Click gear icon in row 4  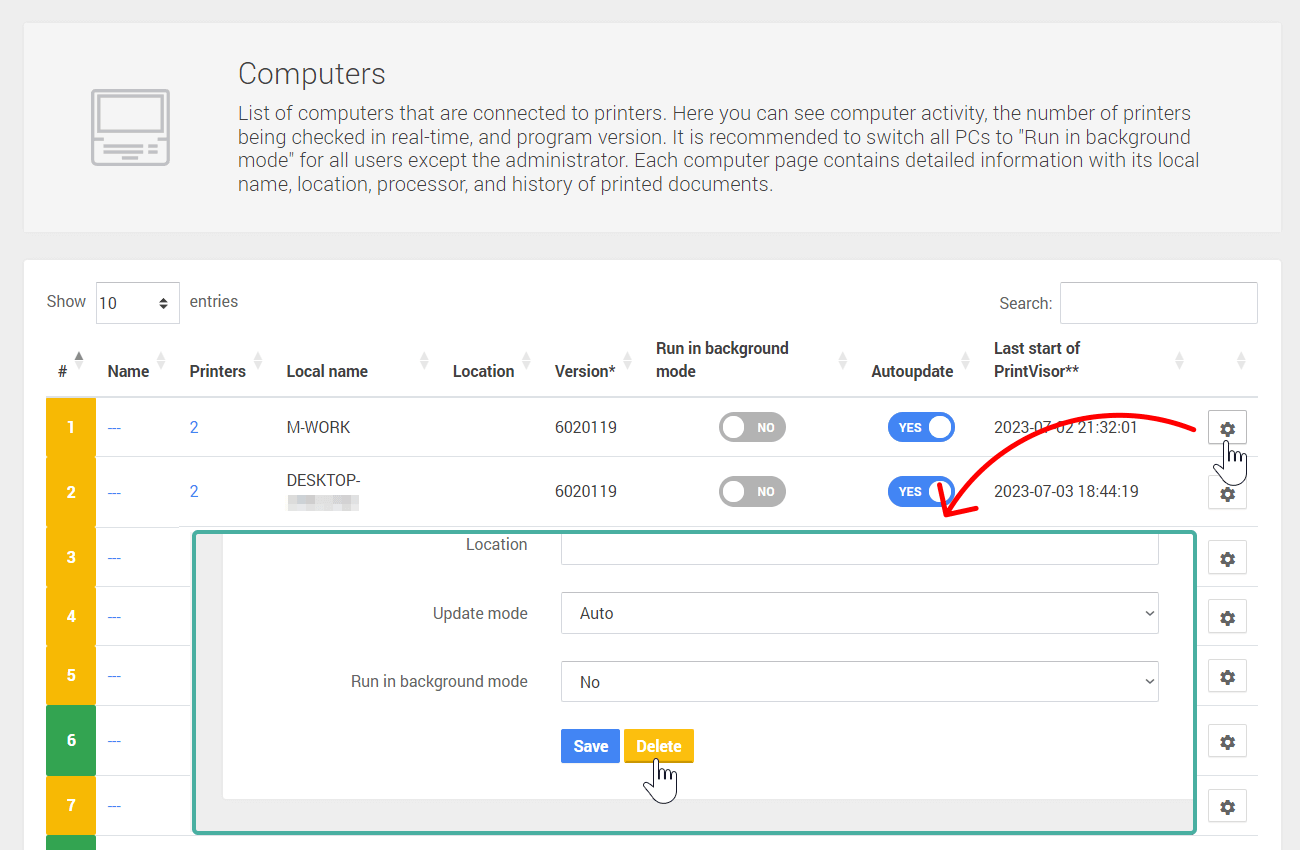point(1227,618)
